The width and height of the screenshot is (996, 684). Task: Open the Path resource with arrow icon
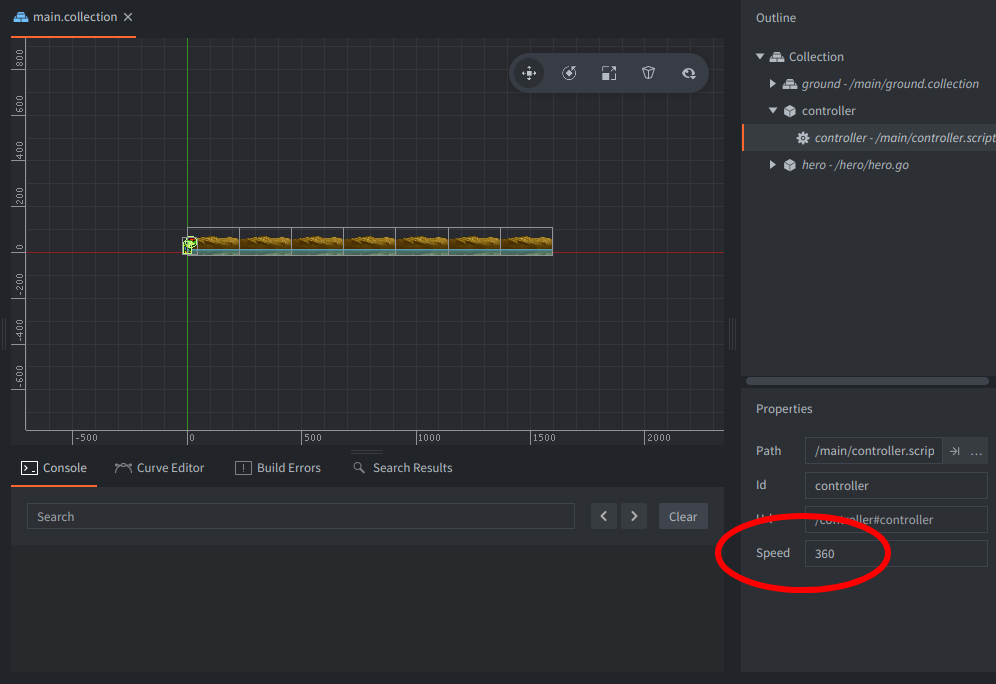pos(954,451)
